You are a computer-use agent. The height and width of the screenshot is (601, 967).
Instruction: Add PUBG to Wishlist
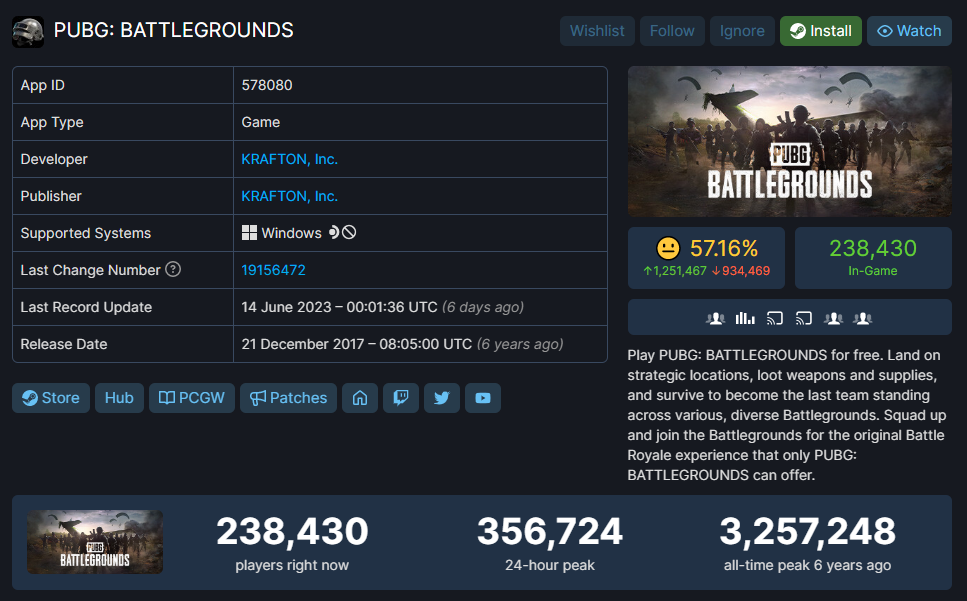coord(597,31)
